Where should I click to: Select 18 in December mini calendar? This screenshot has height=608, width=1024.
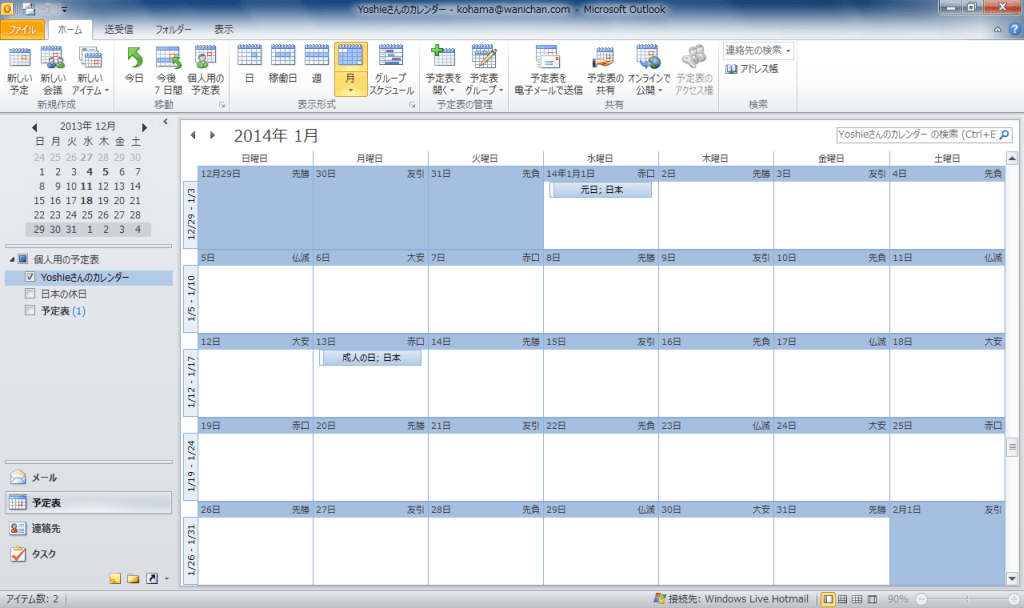click(86, 200)
